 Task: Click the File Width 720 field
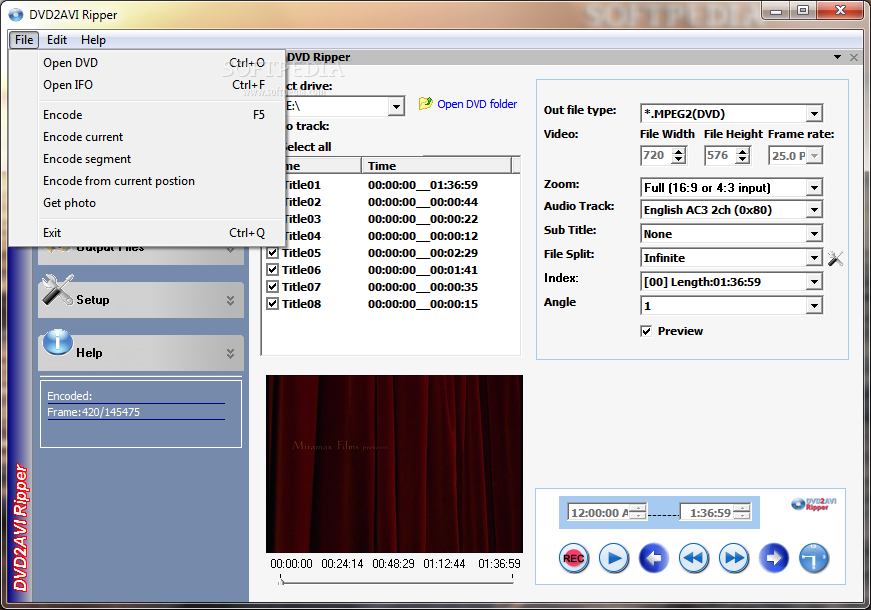pyautogui.click(x=656, y=156)
